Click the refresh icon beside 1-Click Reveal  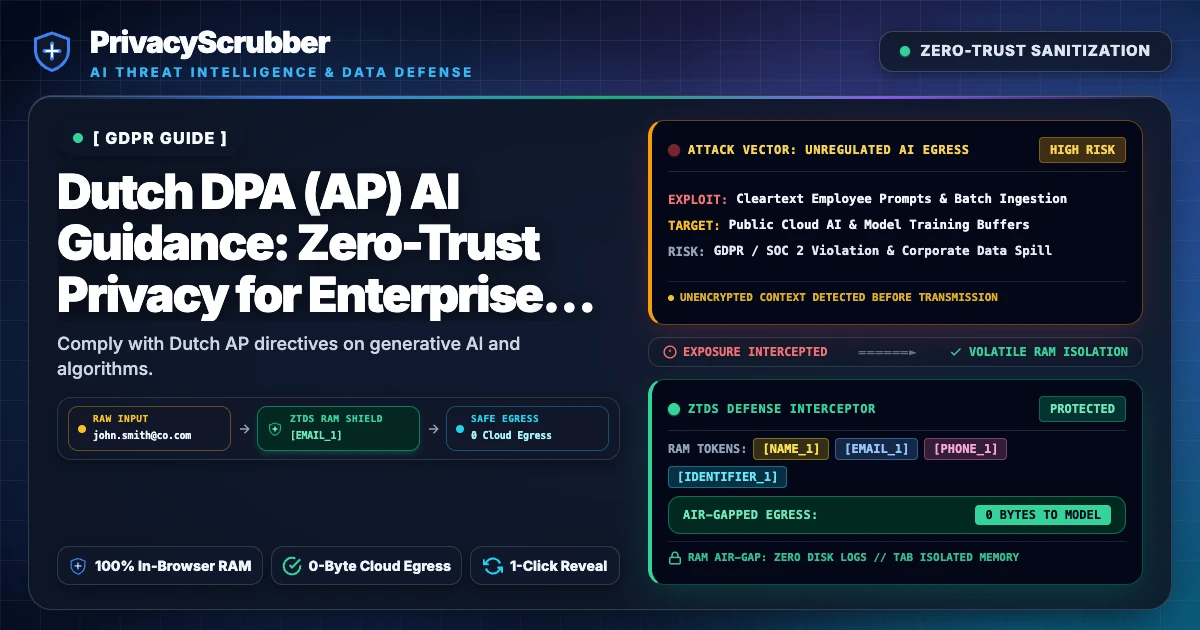pos(492,566)
